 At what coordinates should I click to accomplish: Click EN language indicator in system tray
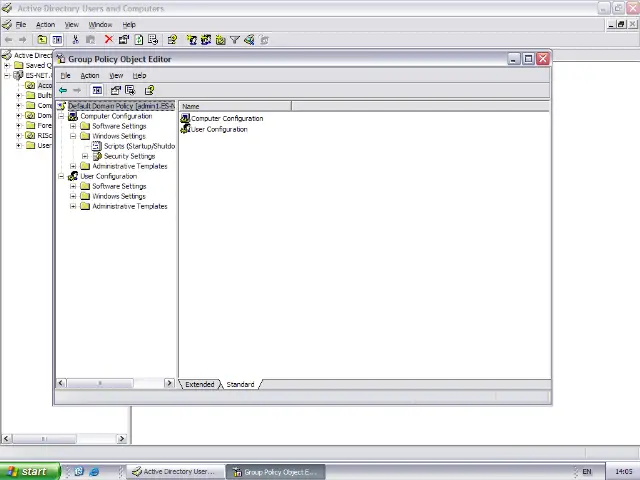tap(587, 471)
